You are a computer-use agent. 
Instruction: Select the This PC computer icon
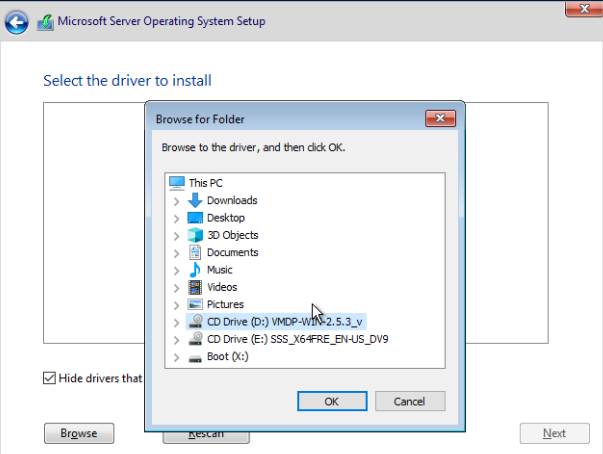pos(177,183)
